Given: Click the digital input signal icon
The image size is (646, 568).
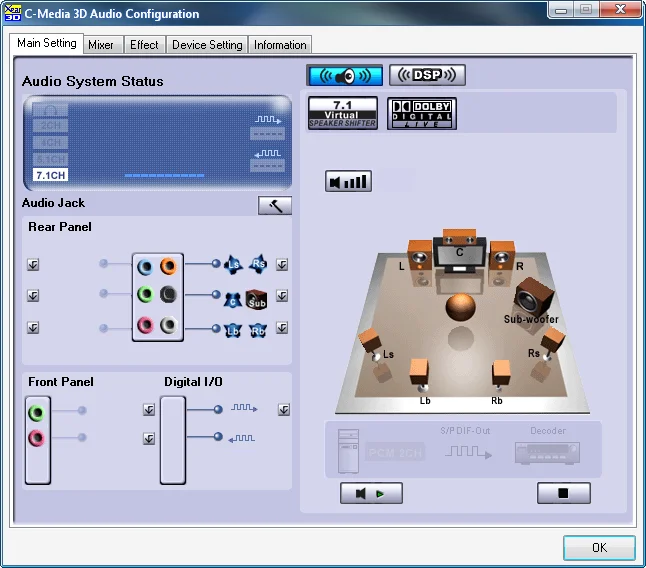Looking at the screenshot, I should pyautogui.click(x=242, y=438).
